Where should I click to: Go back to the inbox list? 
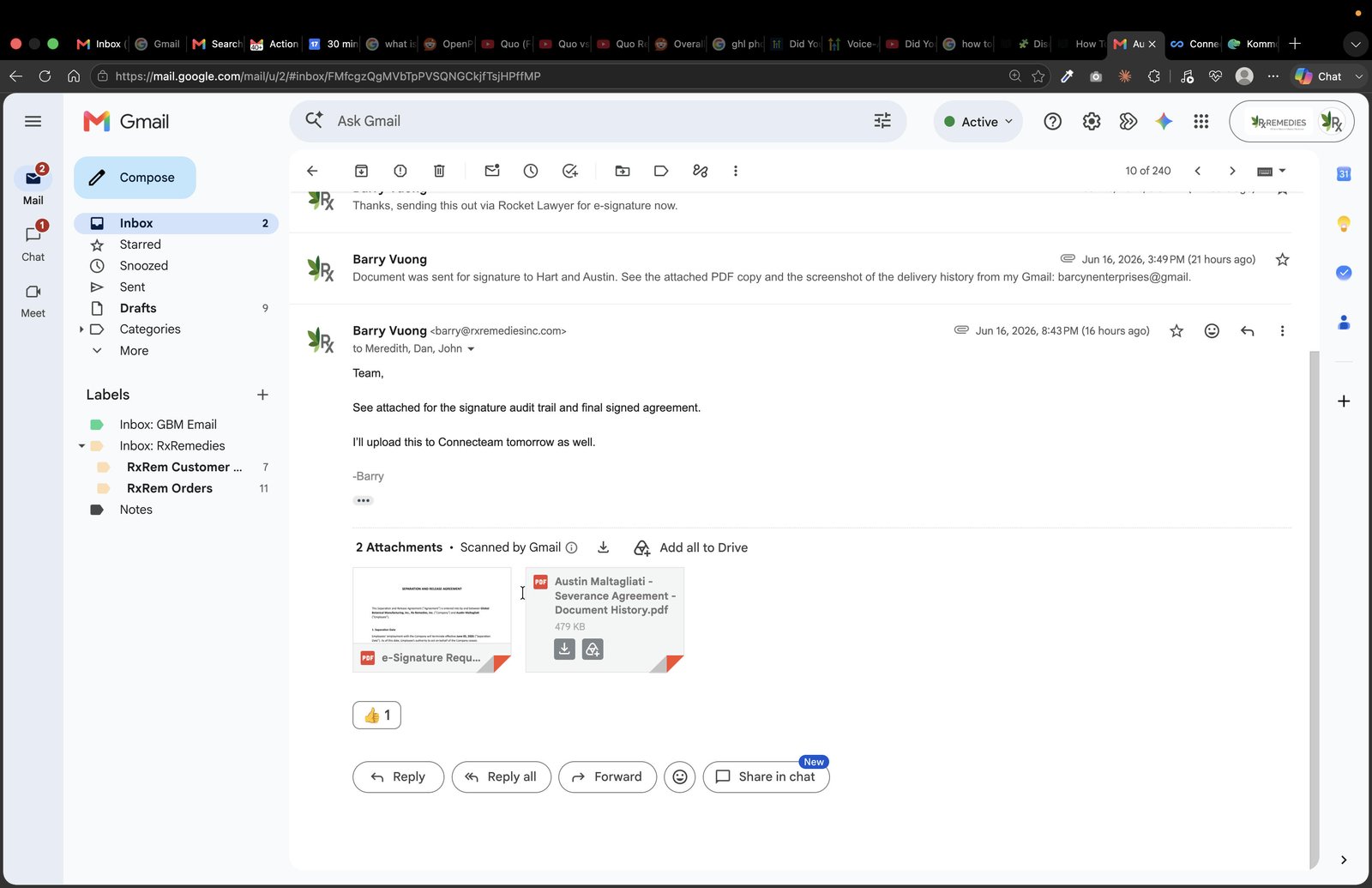[x=312, y=171]
